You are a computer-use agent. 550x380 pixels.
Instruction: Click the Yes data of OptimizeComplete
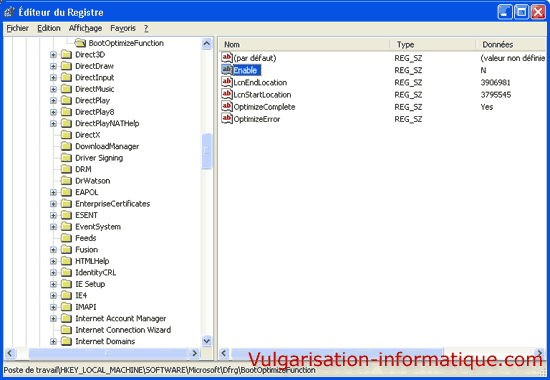487,107
